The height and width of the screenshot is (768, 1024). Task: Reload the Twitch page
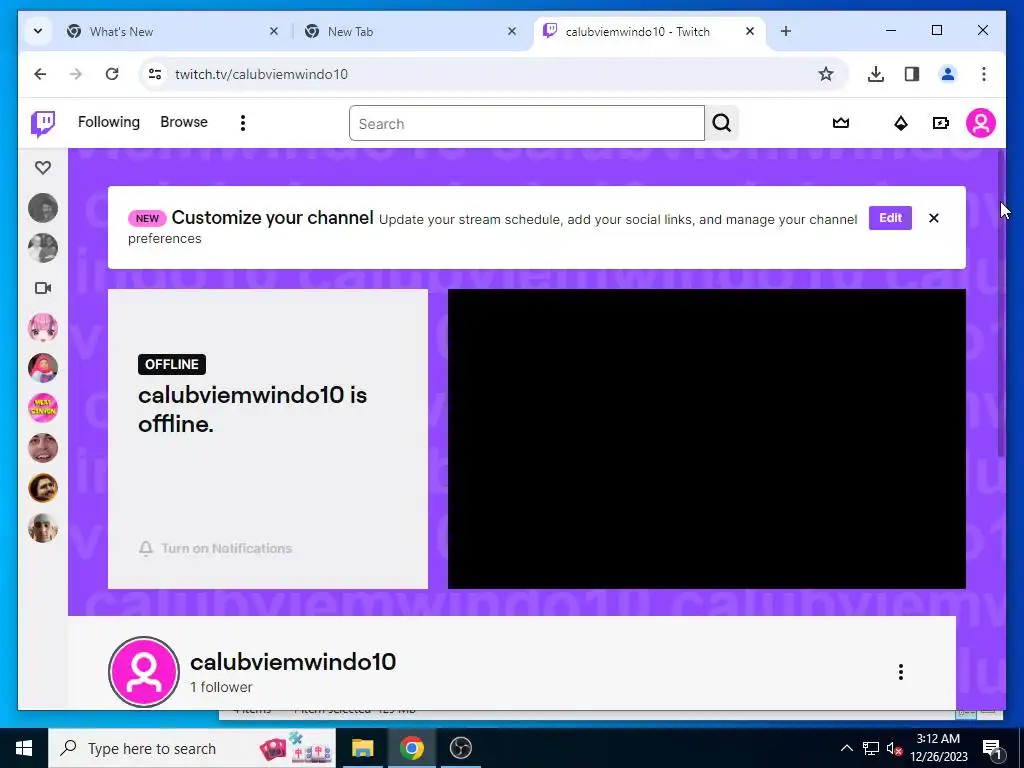pyautogui.click(x=112, y=74)
